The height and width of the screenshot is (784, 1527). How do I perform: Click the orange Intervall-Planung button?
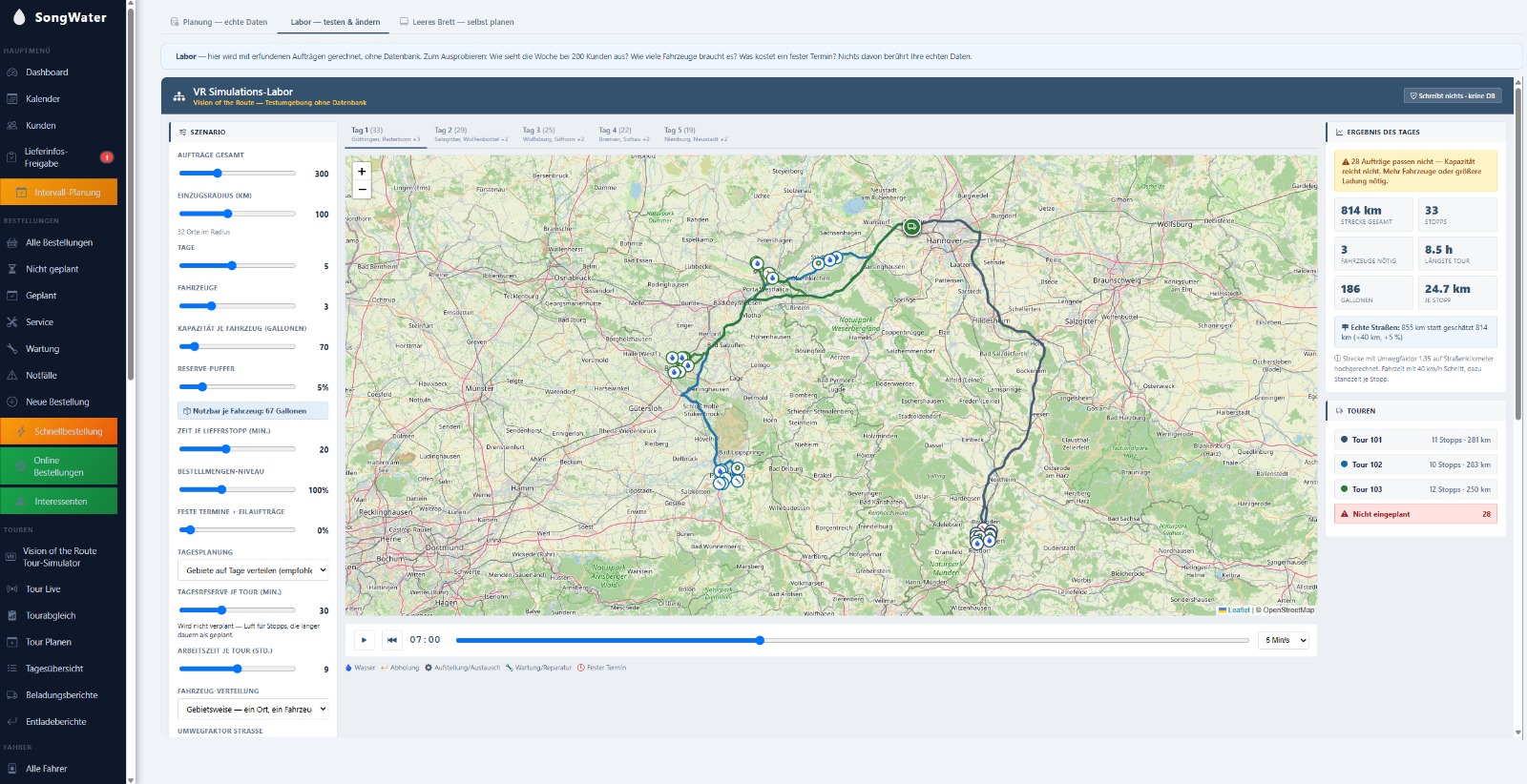[x=59, y=192]
